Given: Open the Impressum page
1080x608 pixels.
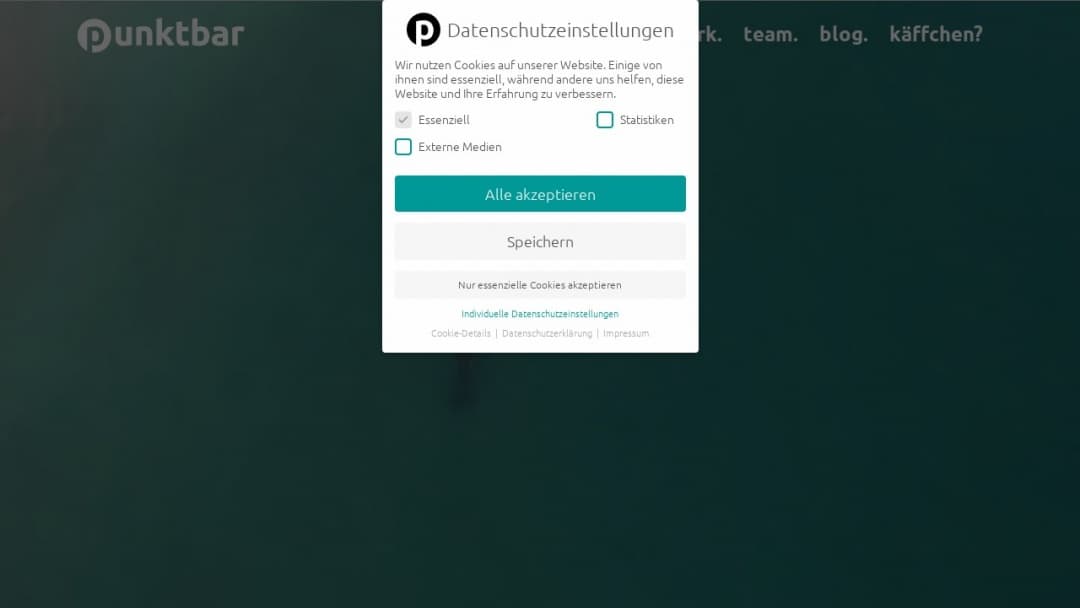Looking at the screenshot, I should click(626, 333).
